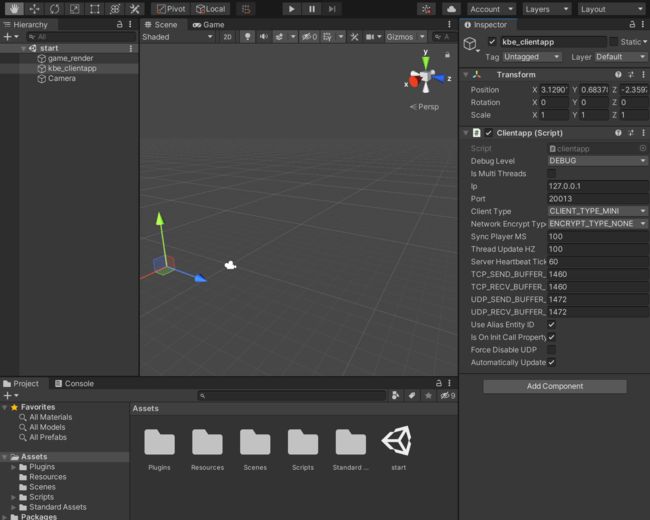Open the Debug Level dropdown
The height and width of the screenshot is (520, 650).
[597, 160]
